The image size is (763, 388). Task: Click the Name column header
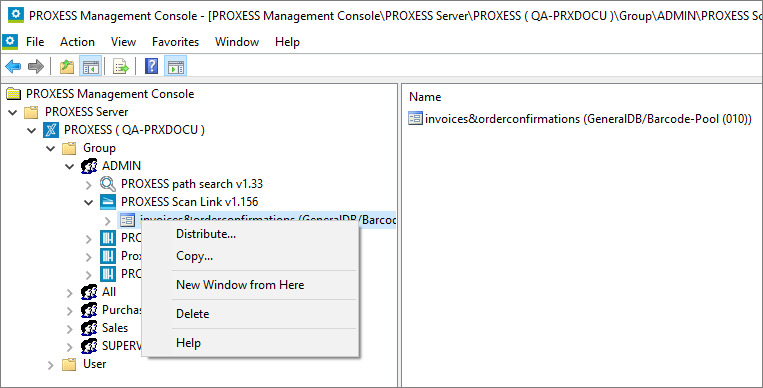click(425, 97)
